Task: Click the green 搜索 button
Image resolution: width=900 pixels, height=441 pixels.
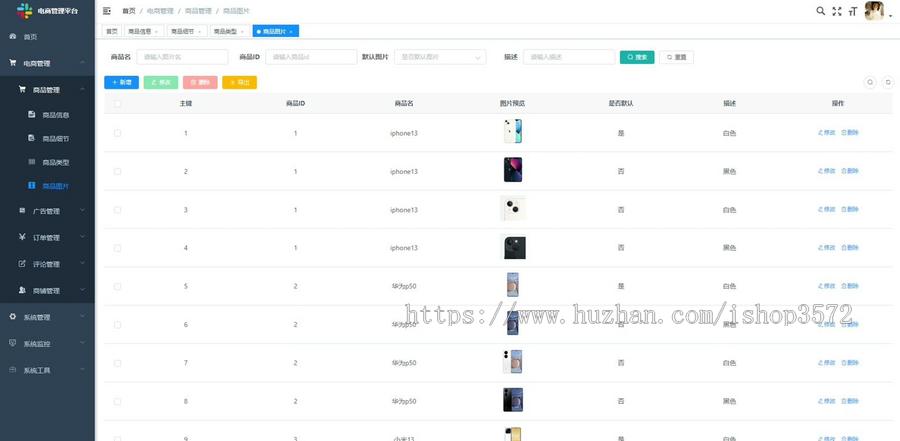Action: [637, 57]
